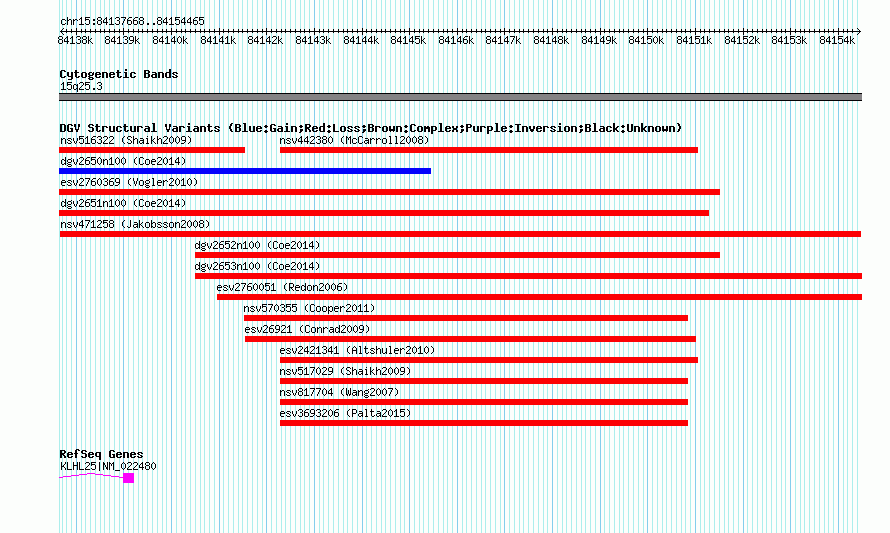Click the 84149k ruler position
Screen dimensions: 890x533
click(x=599, y=40)
